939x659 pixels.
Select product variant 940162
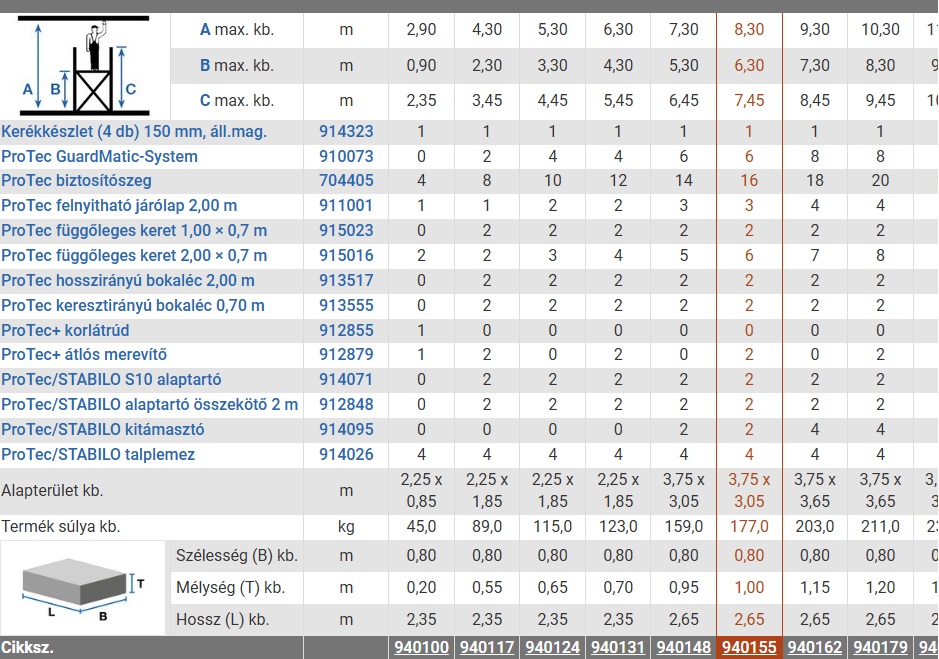point(815,648)
